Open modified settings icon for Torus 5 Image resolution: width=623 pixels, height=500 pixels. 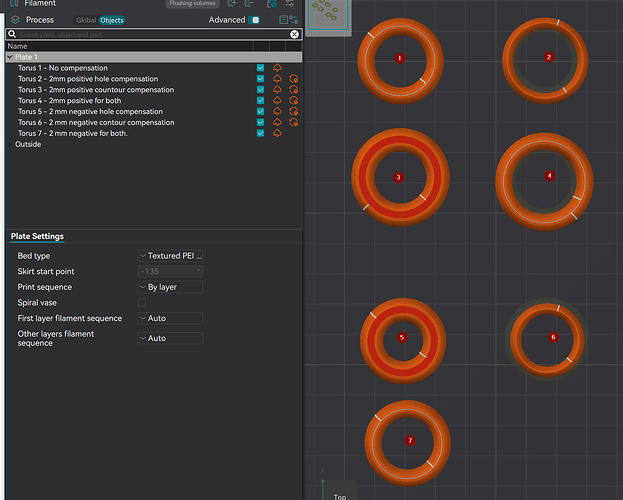[294, 111]
